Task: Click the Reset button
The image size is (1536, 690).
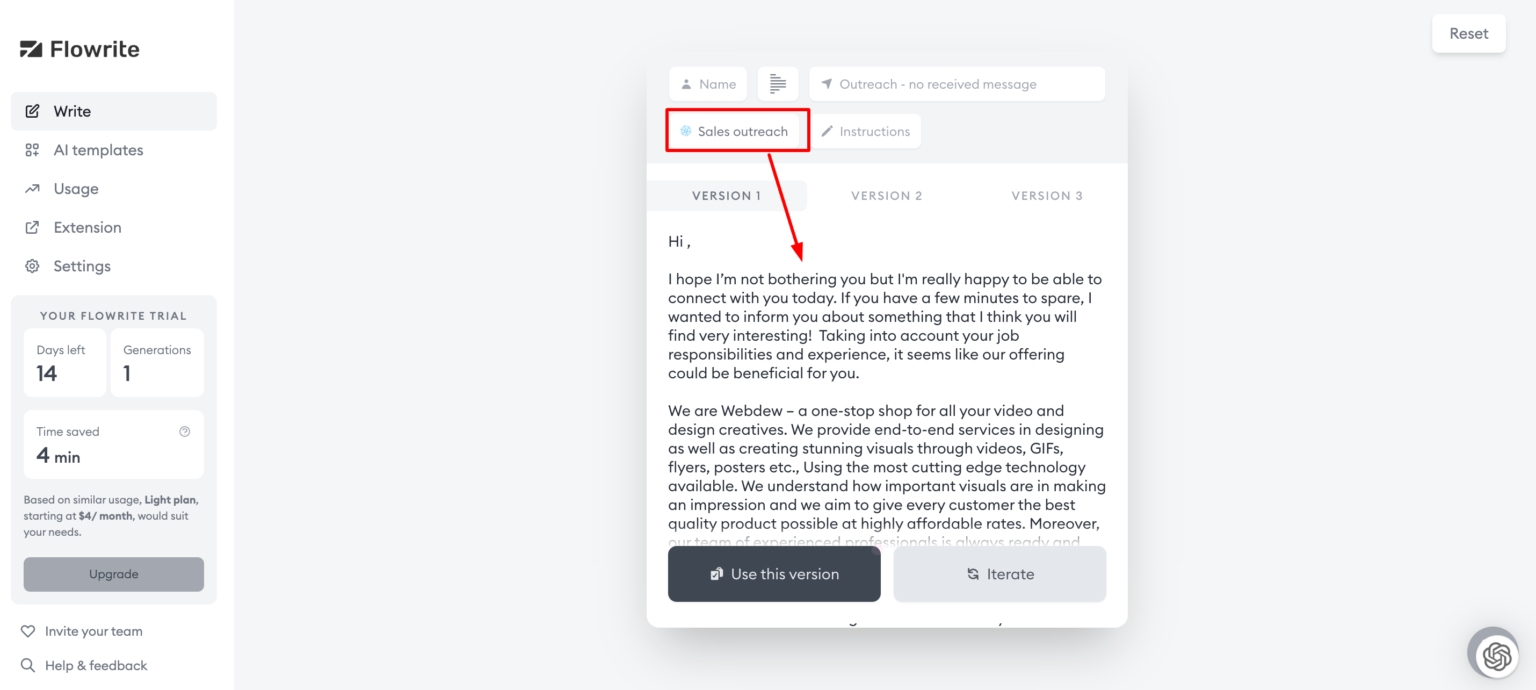Action: click(1468, 34)
